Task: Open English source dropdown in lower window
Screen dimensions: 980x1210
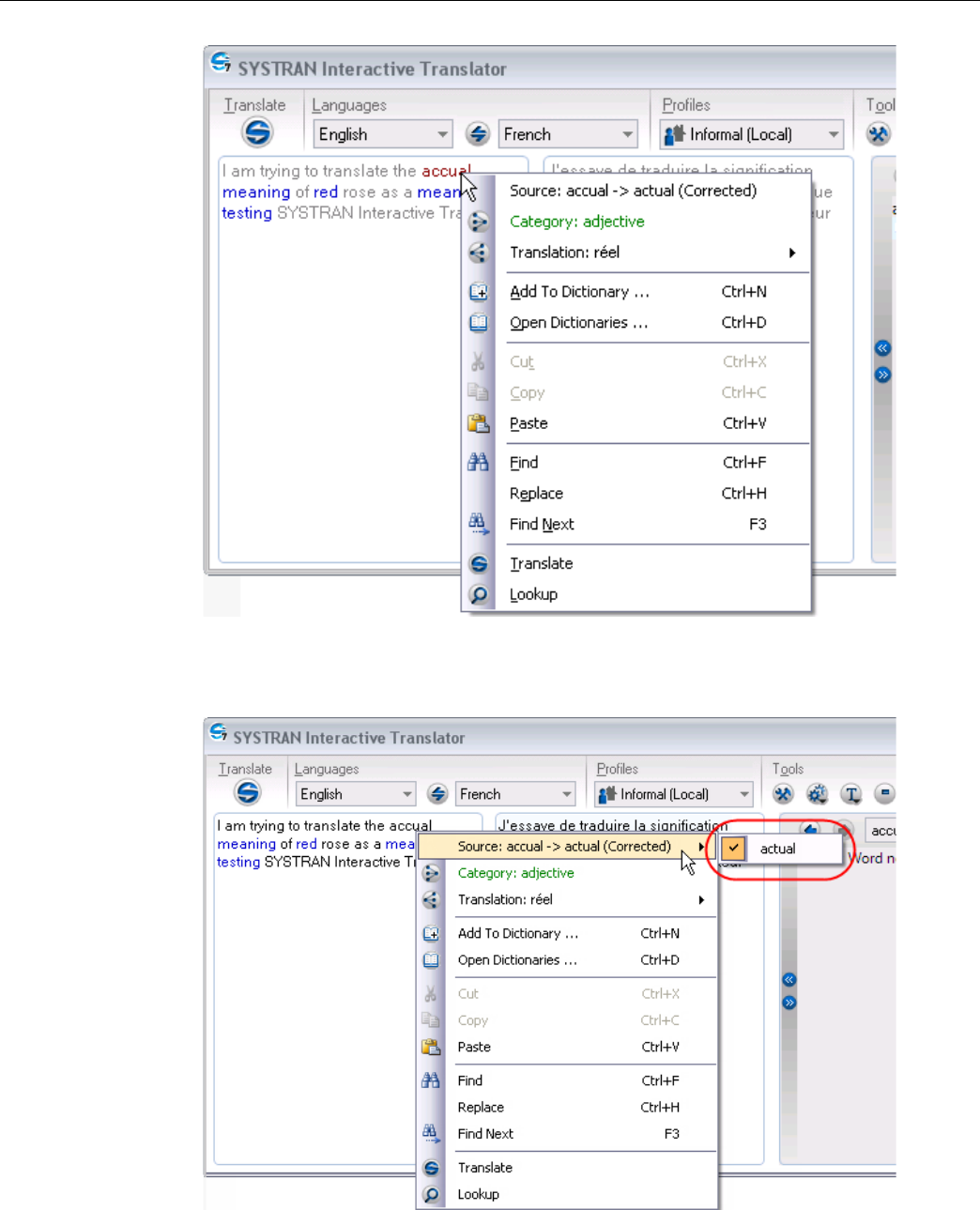Action: tap(356, 794)
